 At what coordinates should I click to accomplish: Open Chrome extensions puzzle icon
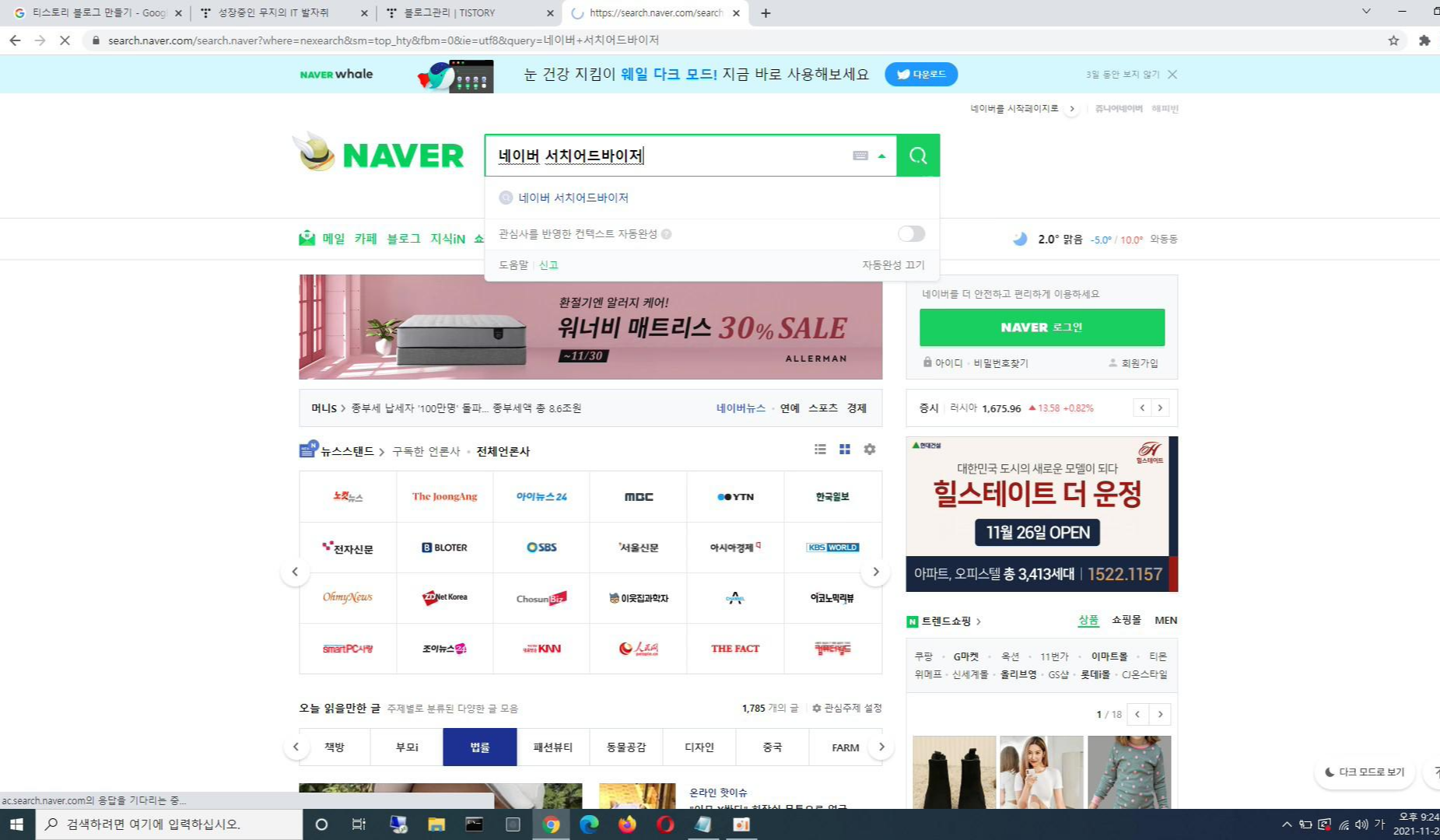click(x=1424, y=40)
